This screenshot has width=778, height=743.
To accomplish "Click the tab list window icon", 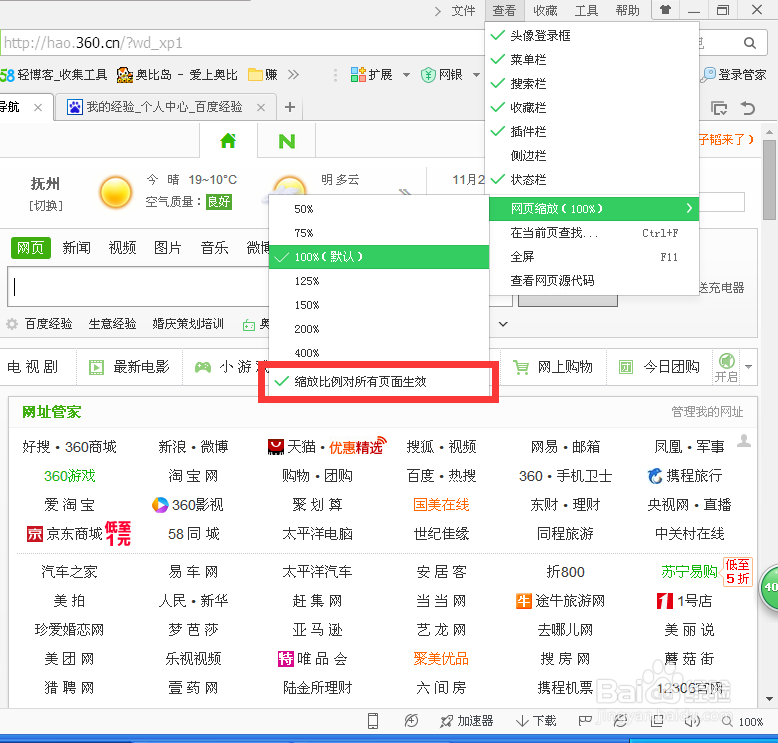I will coord(718,108).
